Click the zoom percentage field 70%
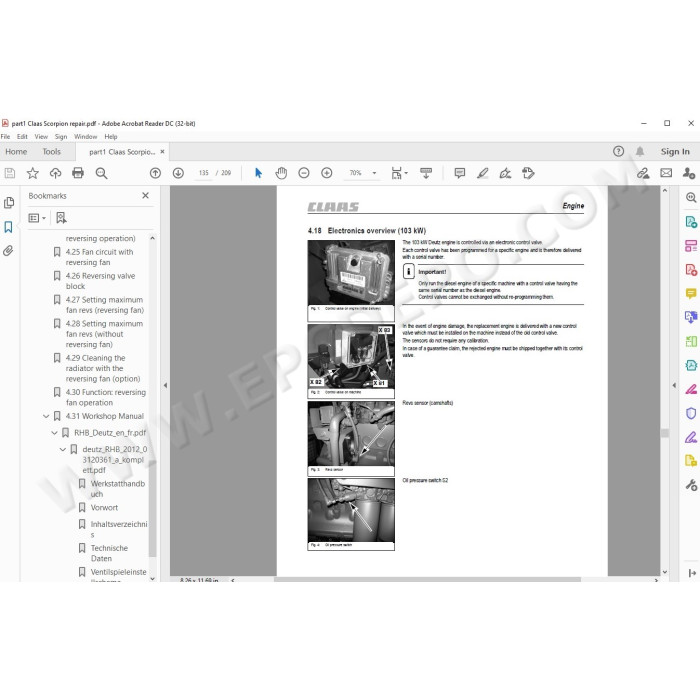The width and height of the screenshot is (700, 700). [x=355, y=173]
